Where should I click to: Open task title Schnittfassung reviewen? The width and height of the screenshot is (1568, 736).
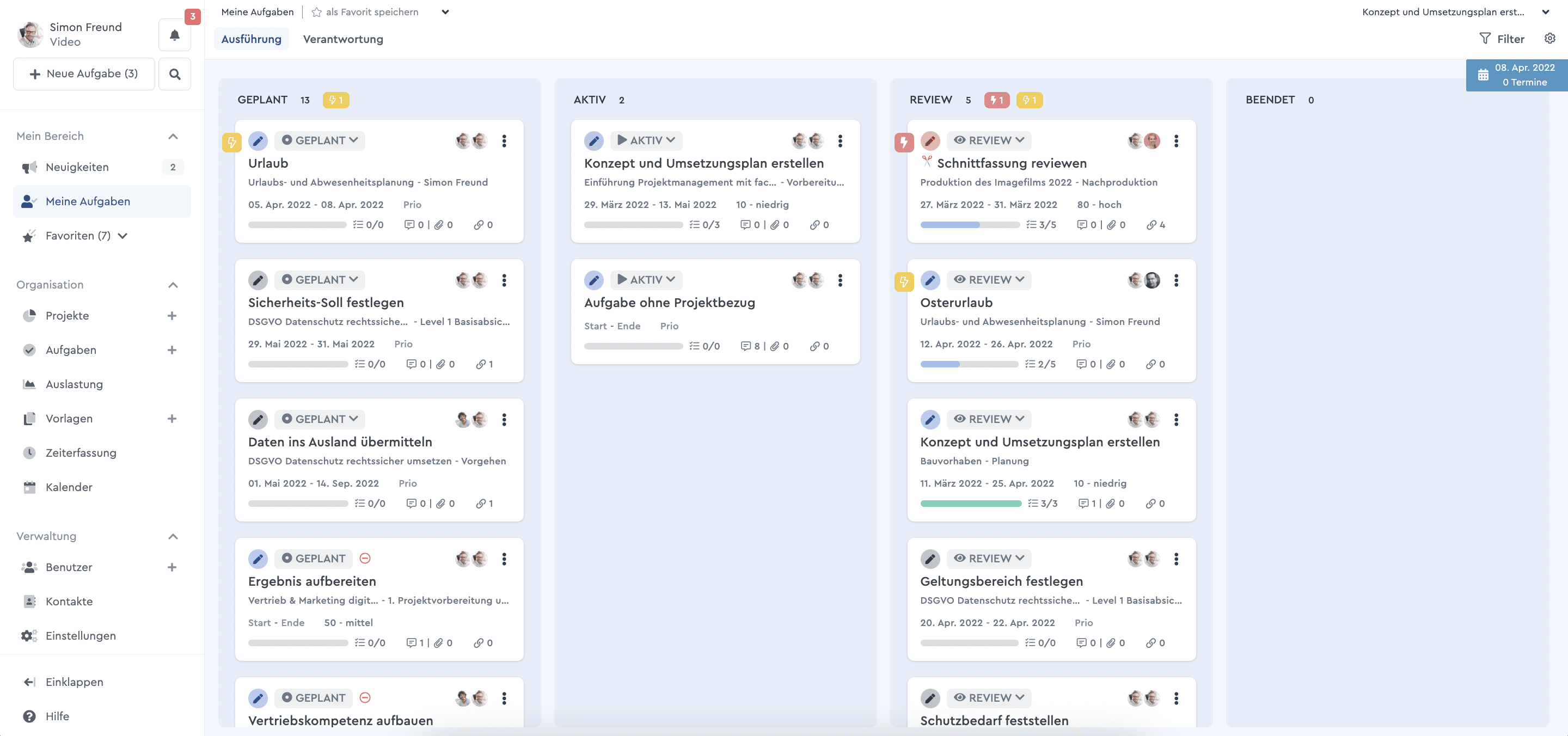tap(1012, 163)
